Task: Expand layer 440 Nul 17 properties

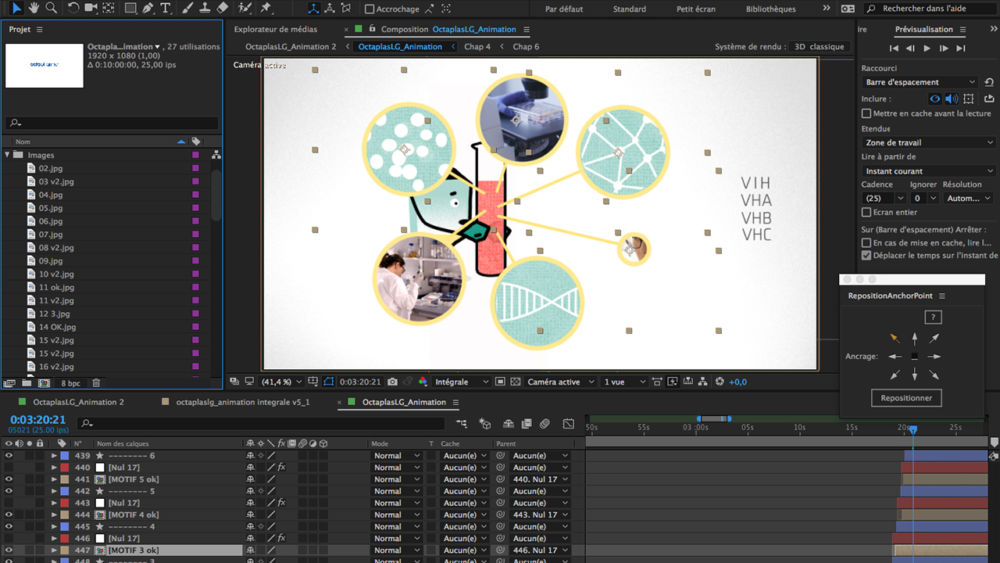Action: 54,467
